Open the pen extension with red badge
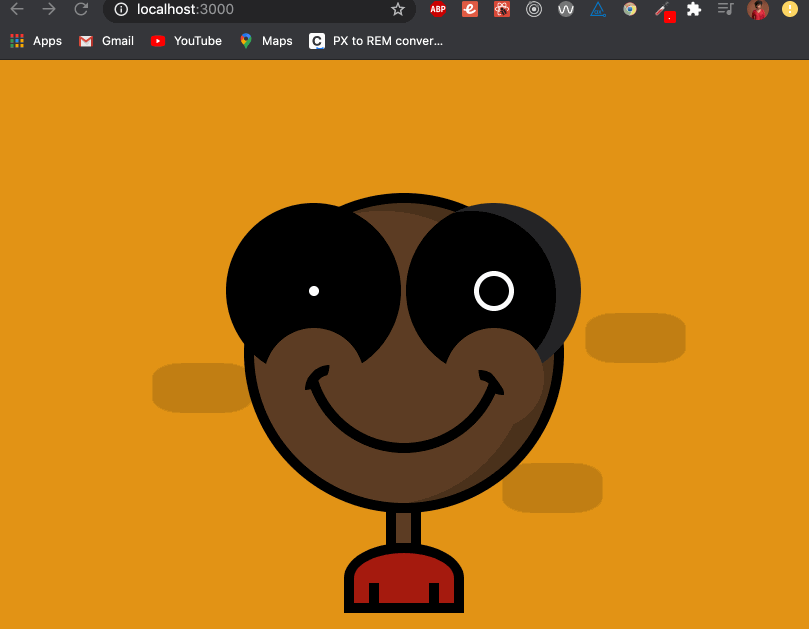 pos(665,11)
